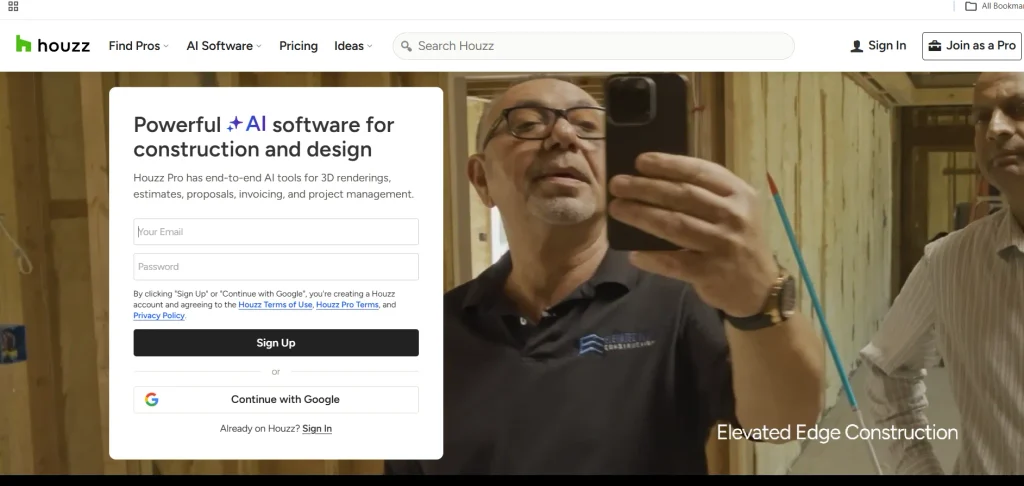1024x486 pixels.
Task: Open the Houzz Pro Terms link
Action: pos(347,305)
